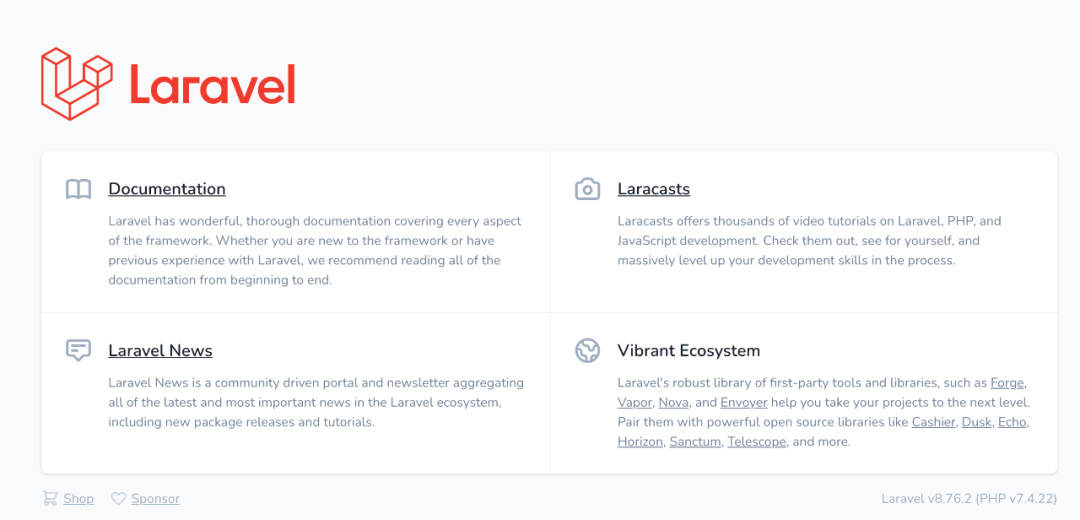1080x520 pixels.
Task: Click the chat bubble Laravel News icon
Action: click(79, 351)
